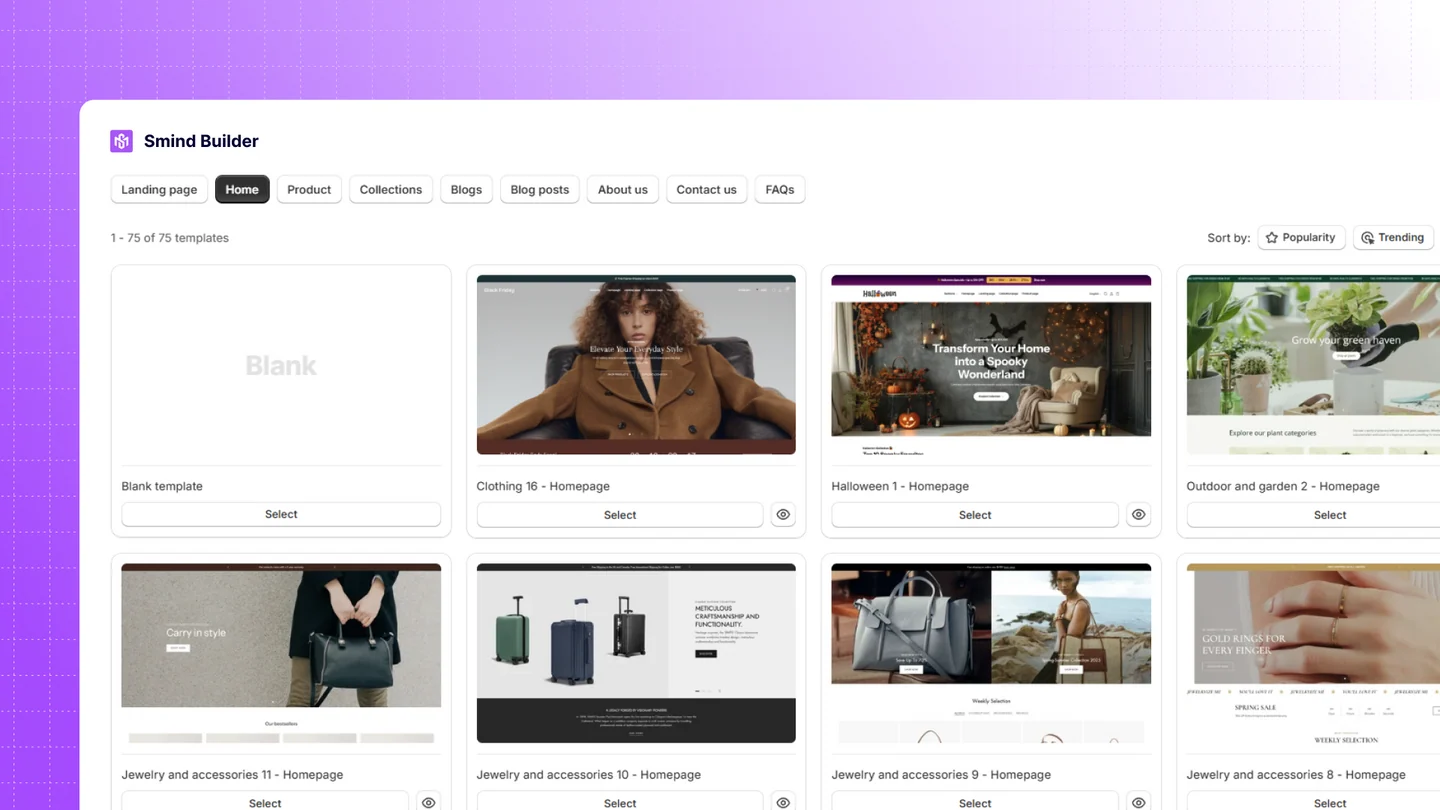Select Jewelry and accessories 11 template
Viewport: 1440px width, 810px height.
click(x=265, y=802)
